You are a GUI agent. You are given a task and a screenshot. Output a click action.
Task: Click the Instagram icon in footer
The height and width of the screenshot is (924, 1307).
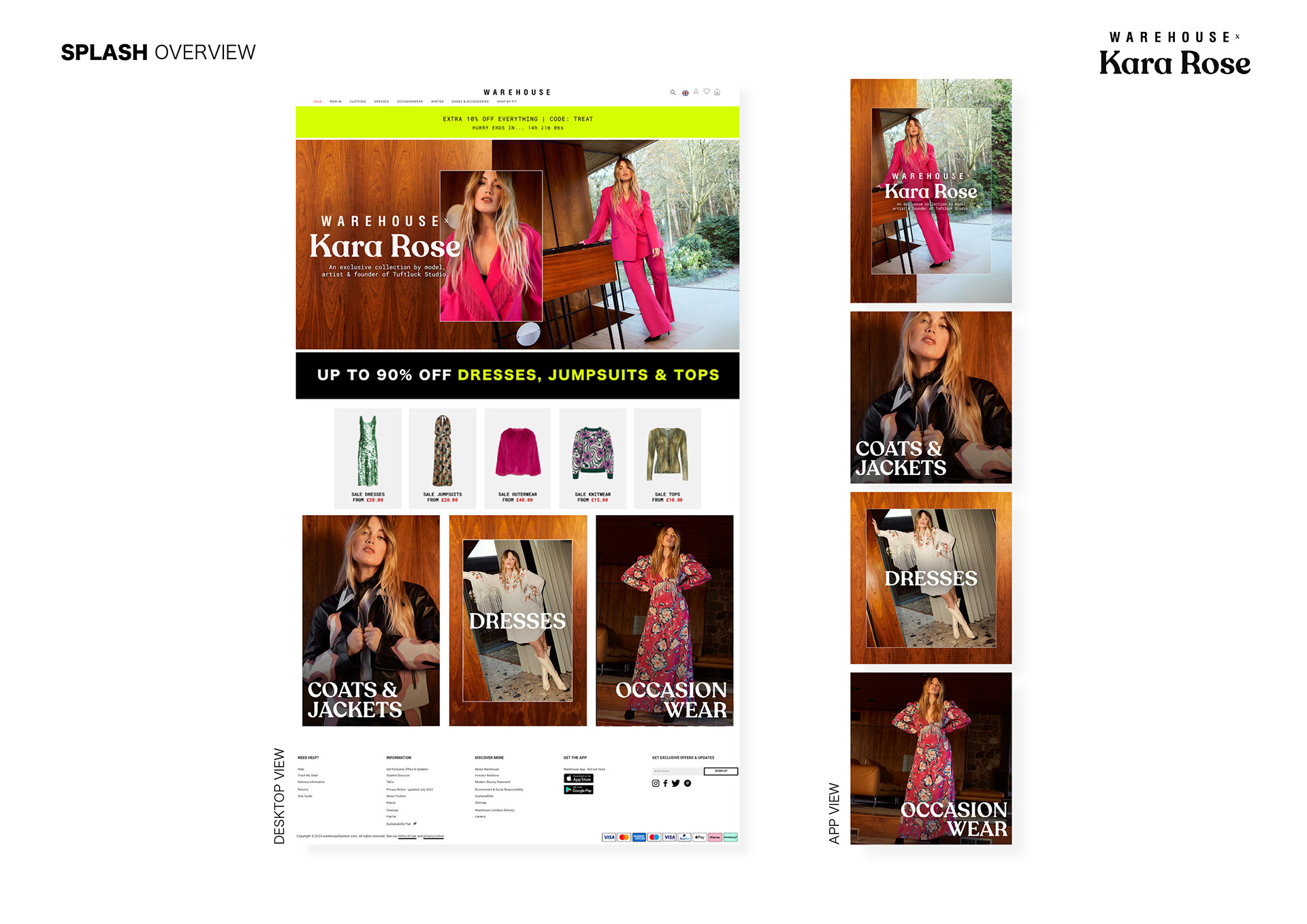tap(656, 783)
